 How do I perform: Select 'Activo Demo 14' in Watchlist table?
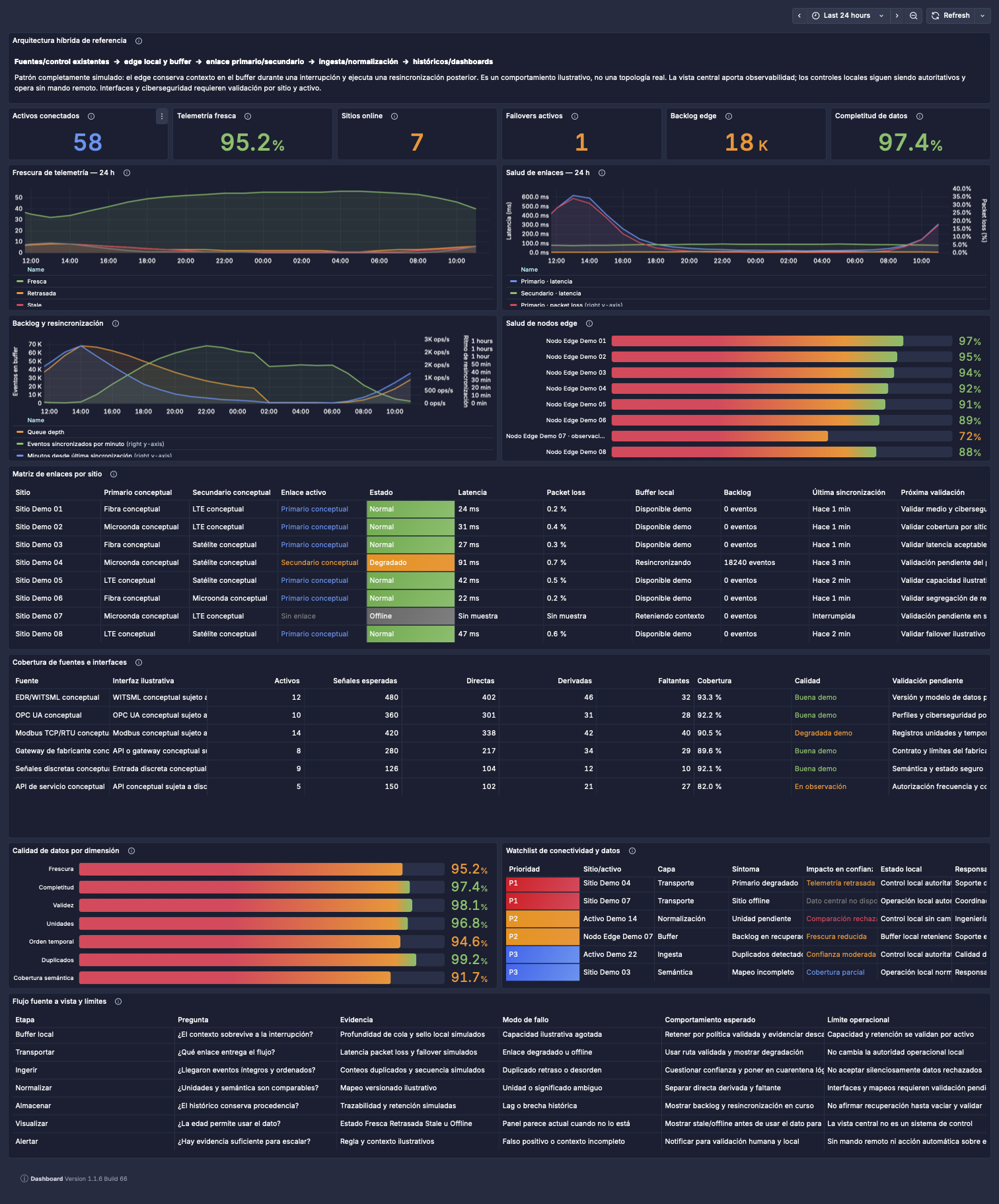pyautogui.click(x=610, y=919)
